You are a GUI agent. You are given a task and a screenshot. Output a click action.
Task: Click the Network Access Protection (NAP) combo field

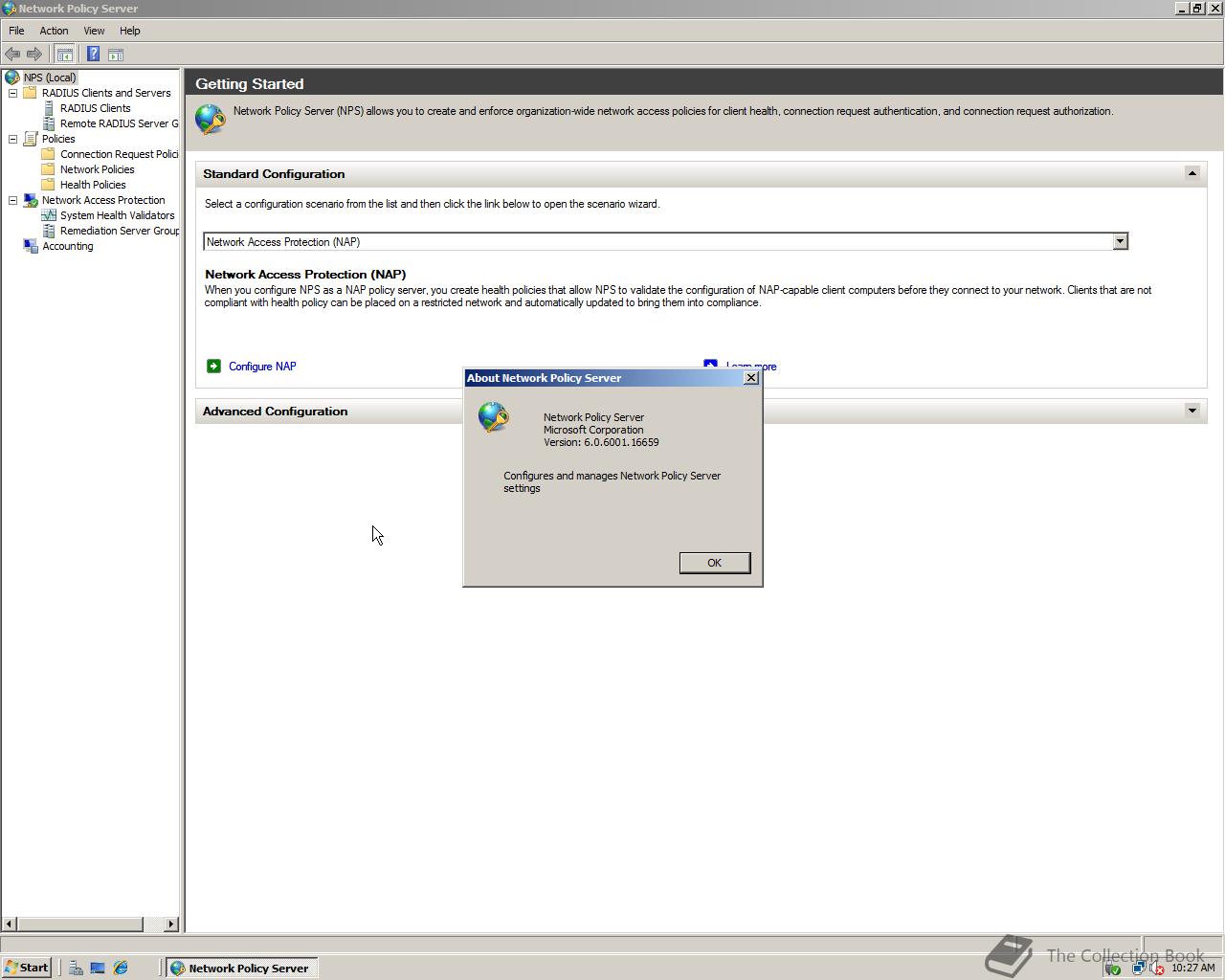[x=666, y=242]
